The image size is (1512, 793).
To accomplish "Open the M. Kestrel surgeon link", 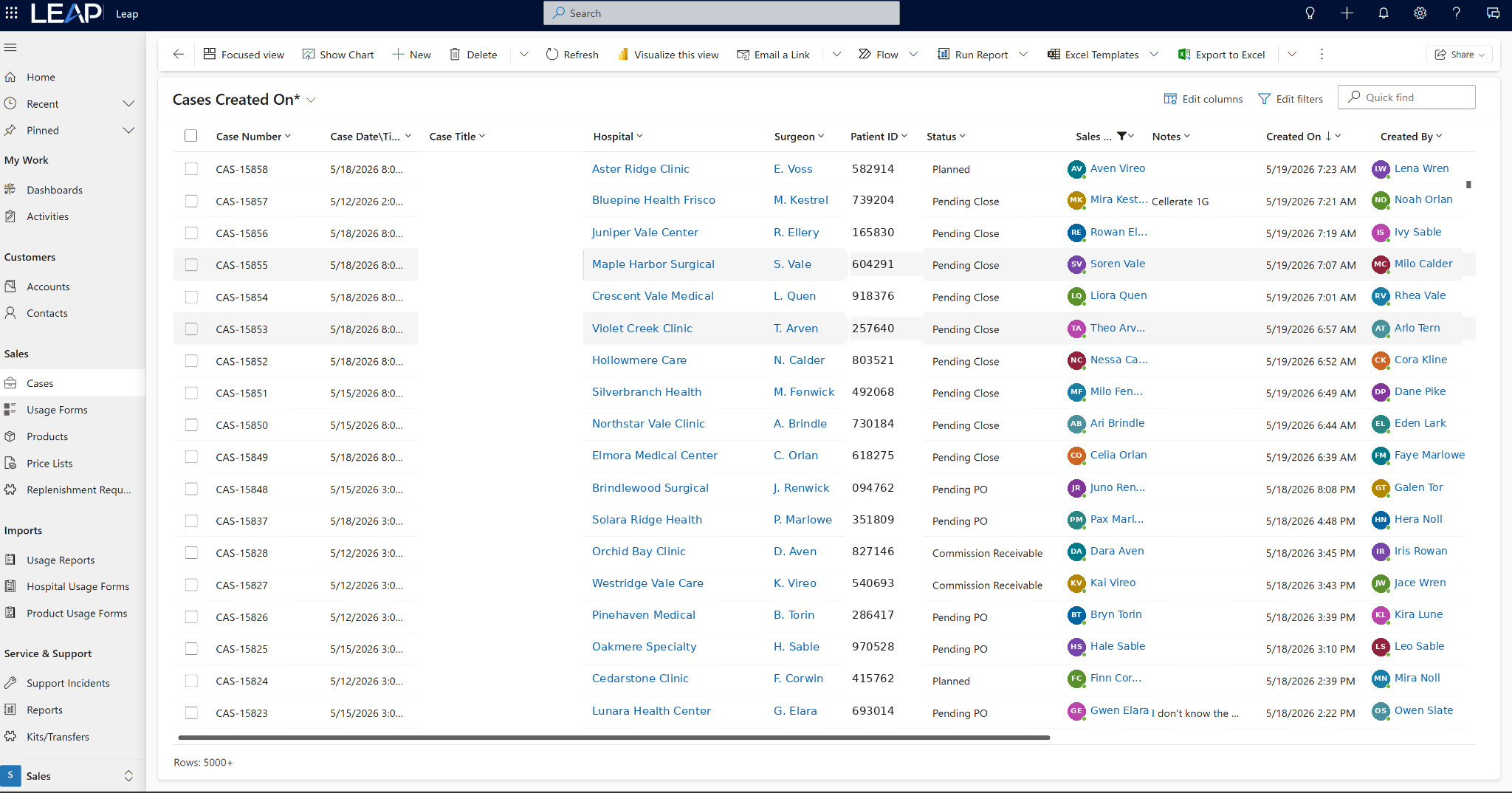I will point(801,200).
